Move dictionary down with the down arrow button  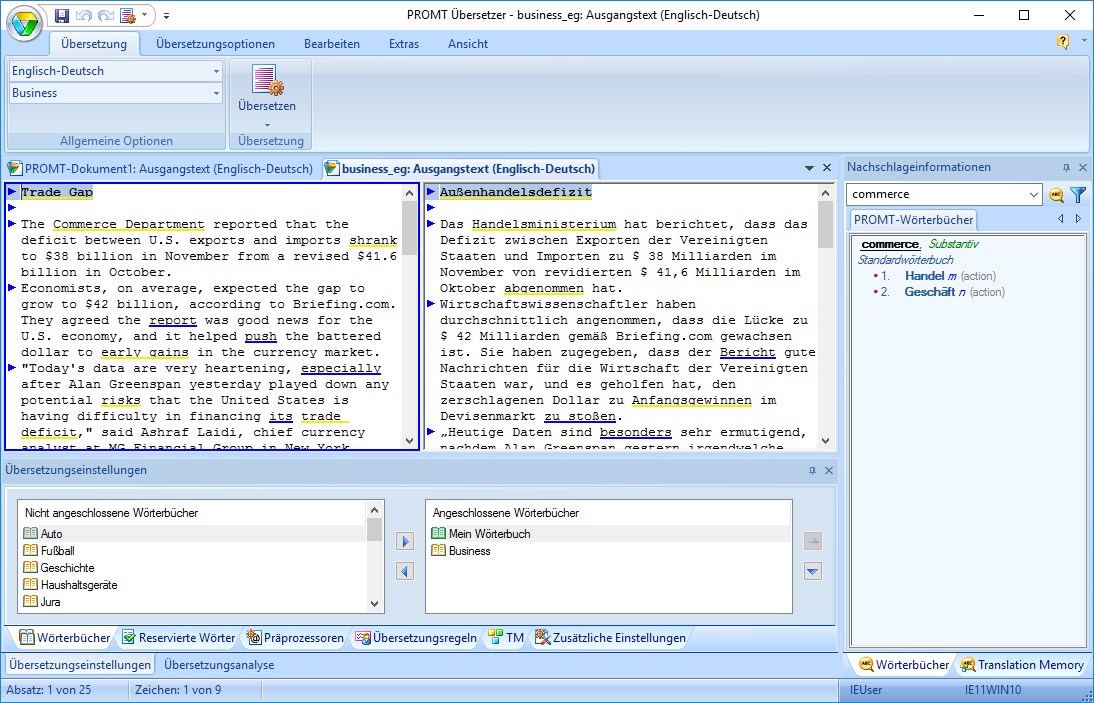click(813, 572)
